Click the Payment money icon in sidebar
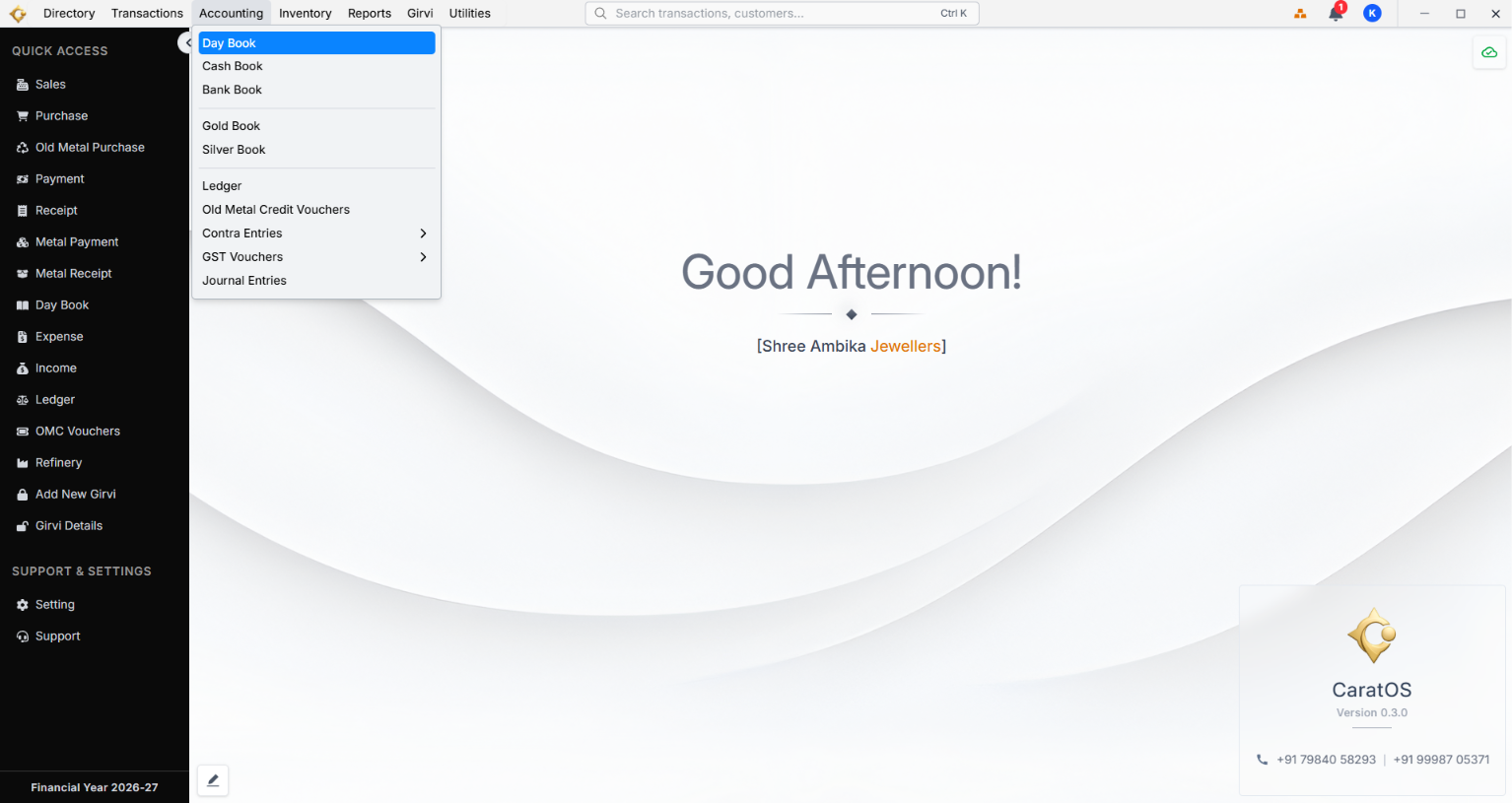The width and height of the screenshot is (1512, 803). click(x=23, y=179)
